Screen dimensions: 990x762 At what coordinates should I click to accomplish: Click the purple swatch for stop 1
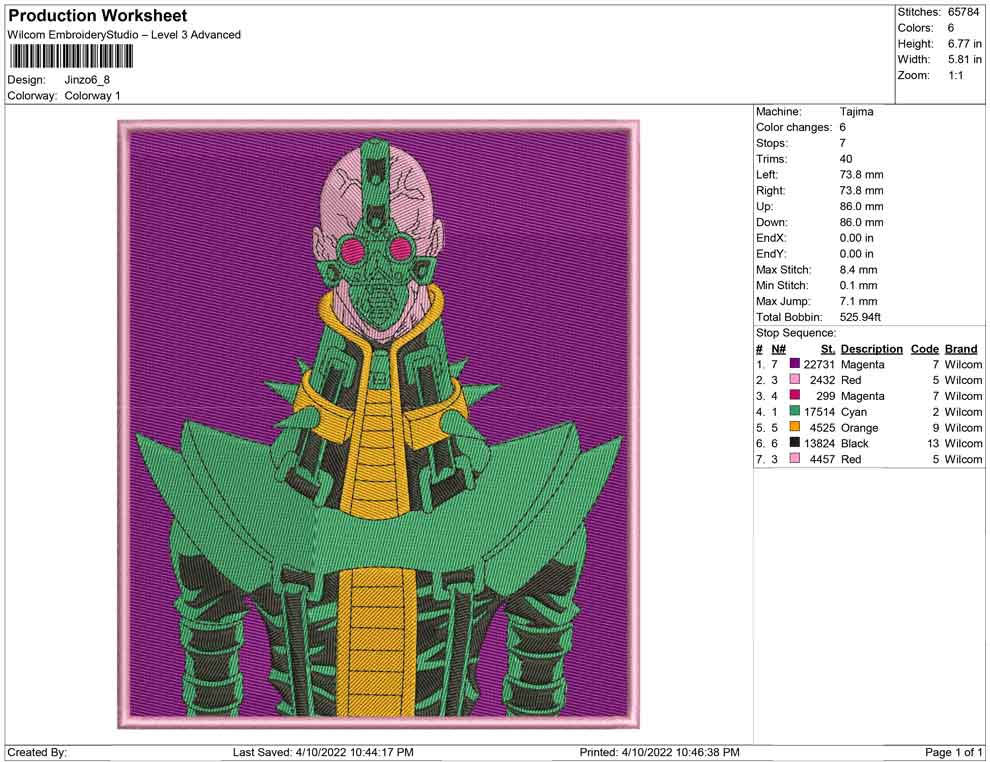click(795, 365)
